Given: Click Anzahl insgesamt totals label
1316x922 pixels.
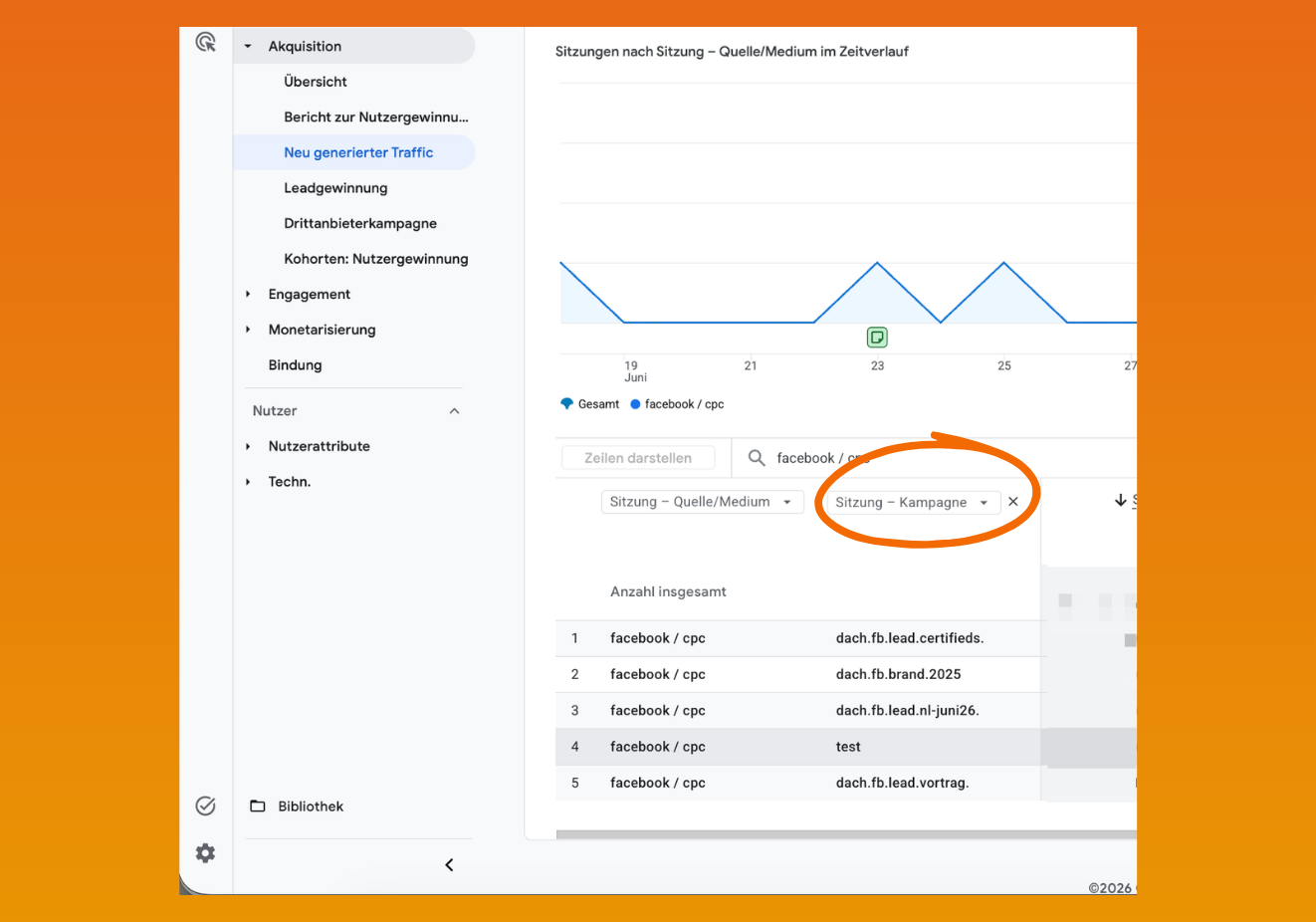Looking at the screenshot, I should pyautogui.click(x=668, y=591).
